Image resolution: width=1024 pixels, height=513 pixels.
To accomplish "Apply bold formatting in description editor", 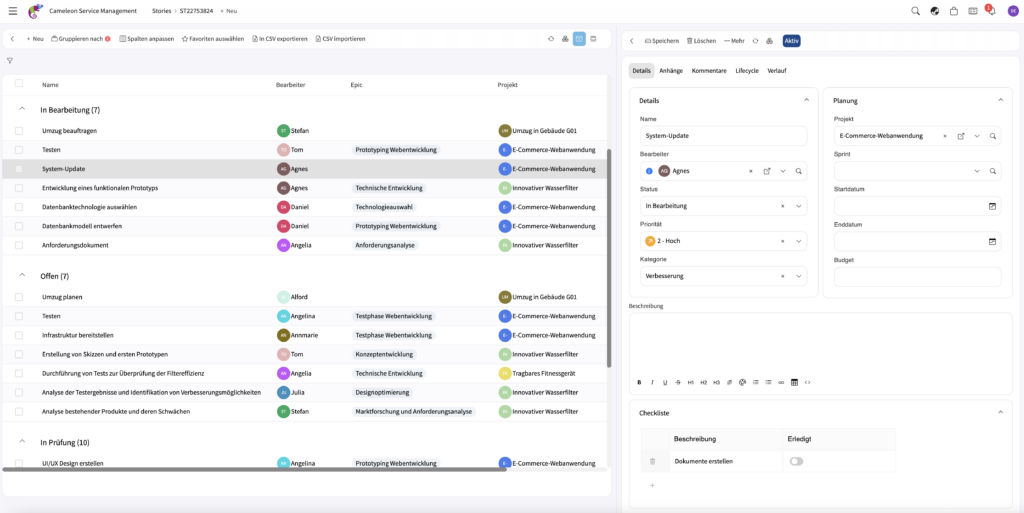I will click(x=640, y=382).
